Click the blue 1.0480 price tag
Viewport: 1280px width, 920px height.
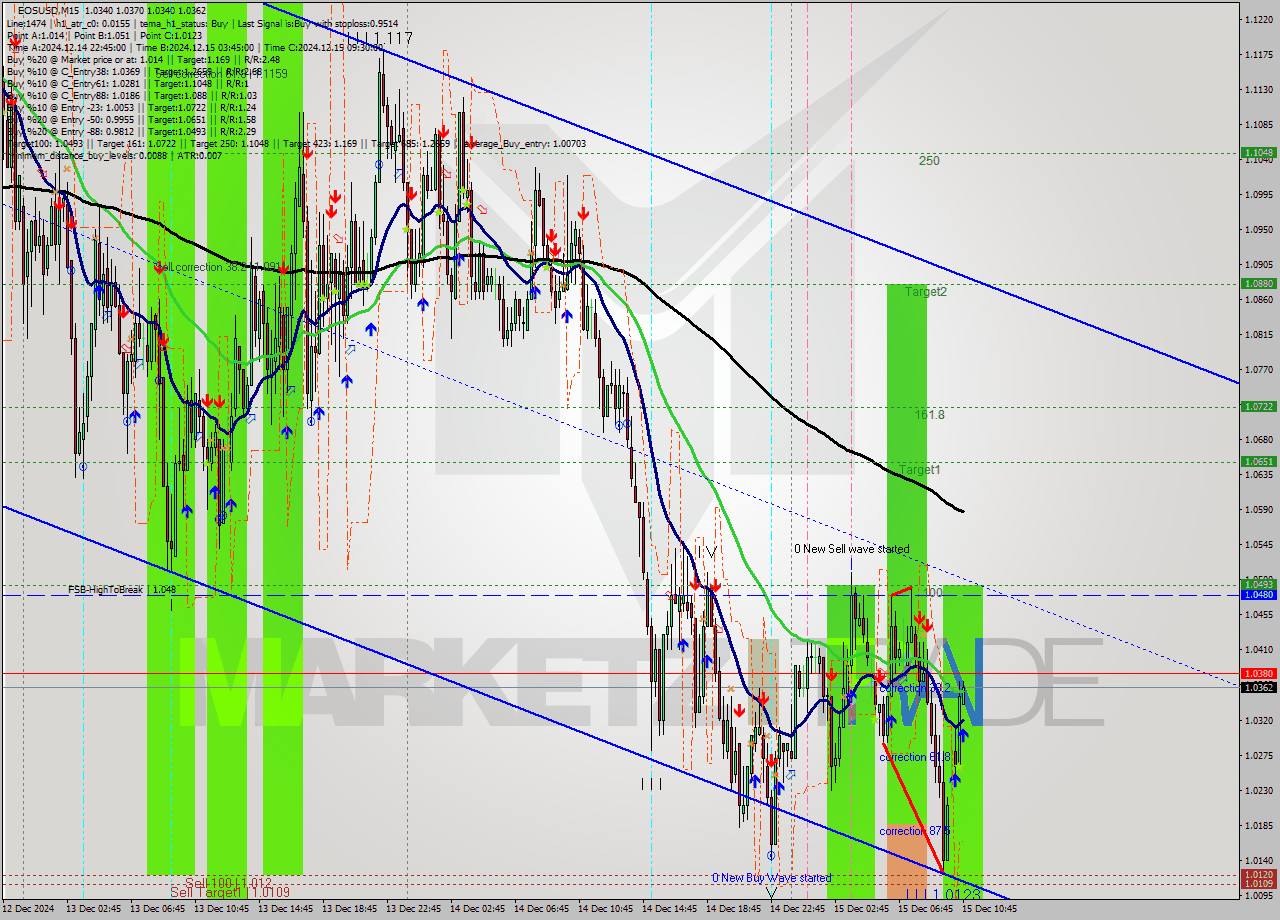(x=1258, y=594)
